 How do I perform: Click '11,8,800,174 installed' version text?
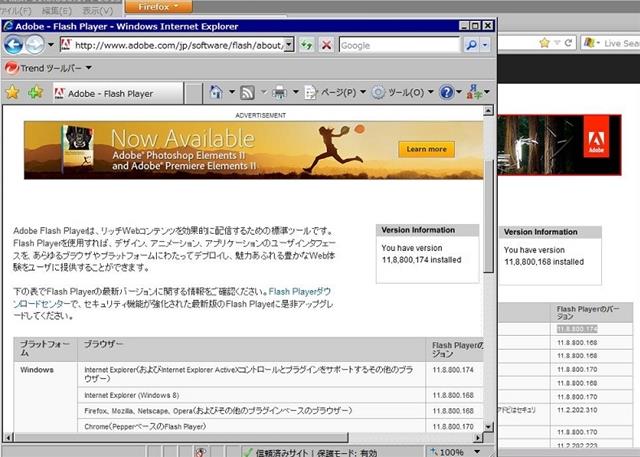tap(421, 260)
